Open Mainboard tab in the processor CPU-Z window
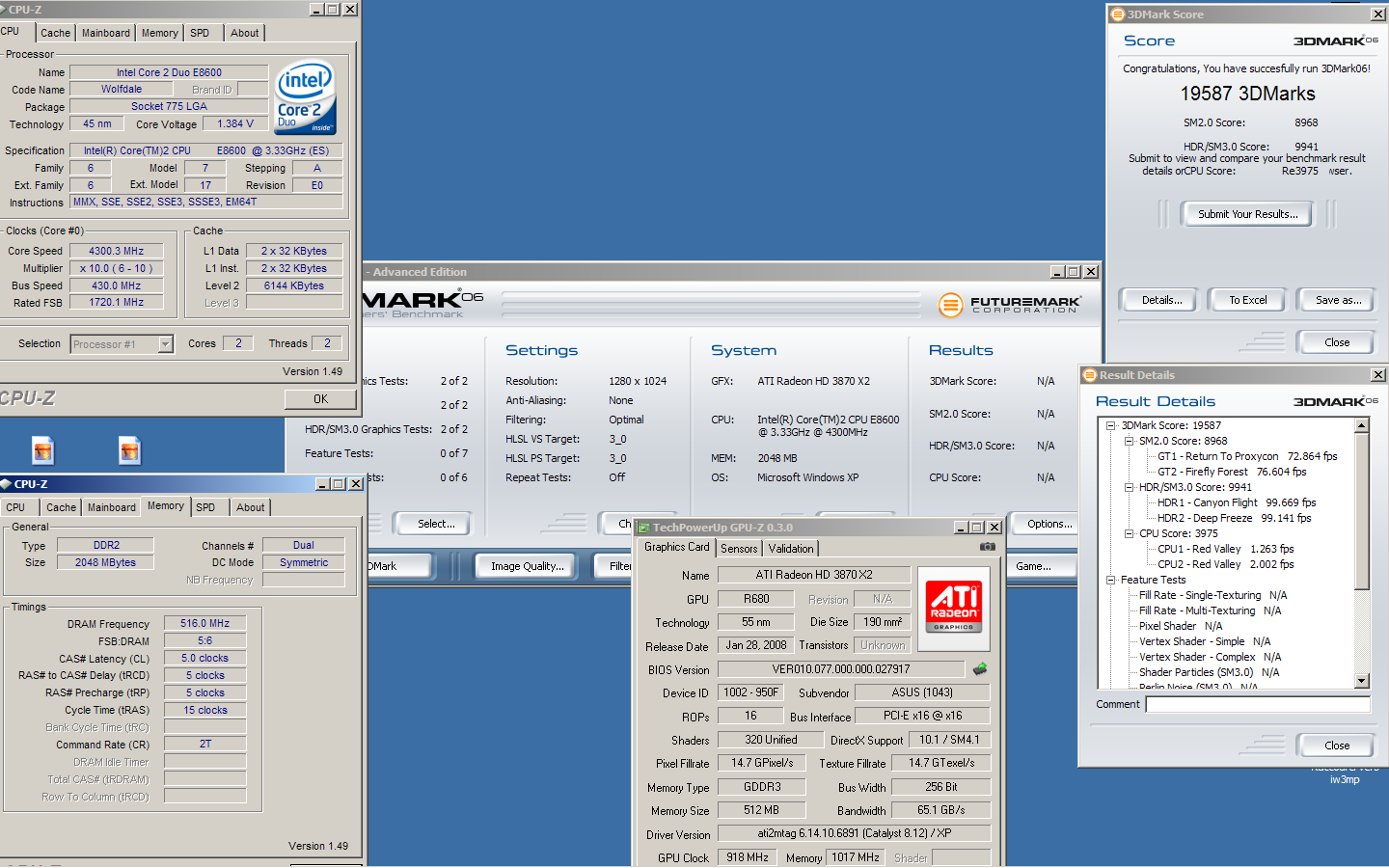This screenshot has width=1389, height=868. (105, 33)
